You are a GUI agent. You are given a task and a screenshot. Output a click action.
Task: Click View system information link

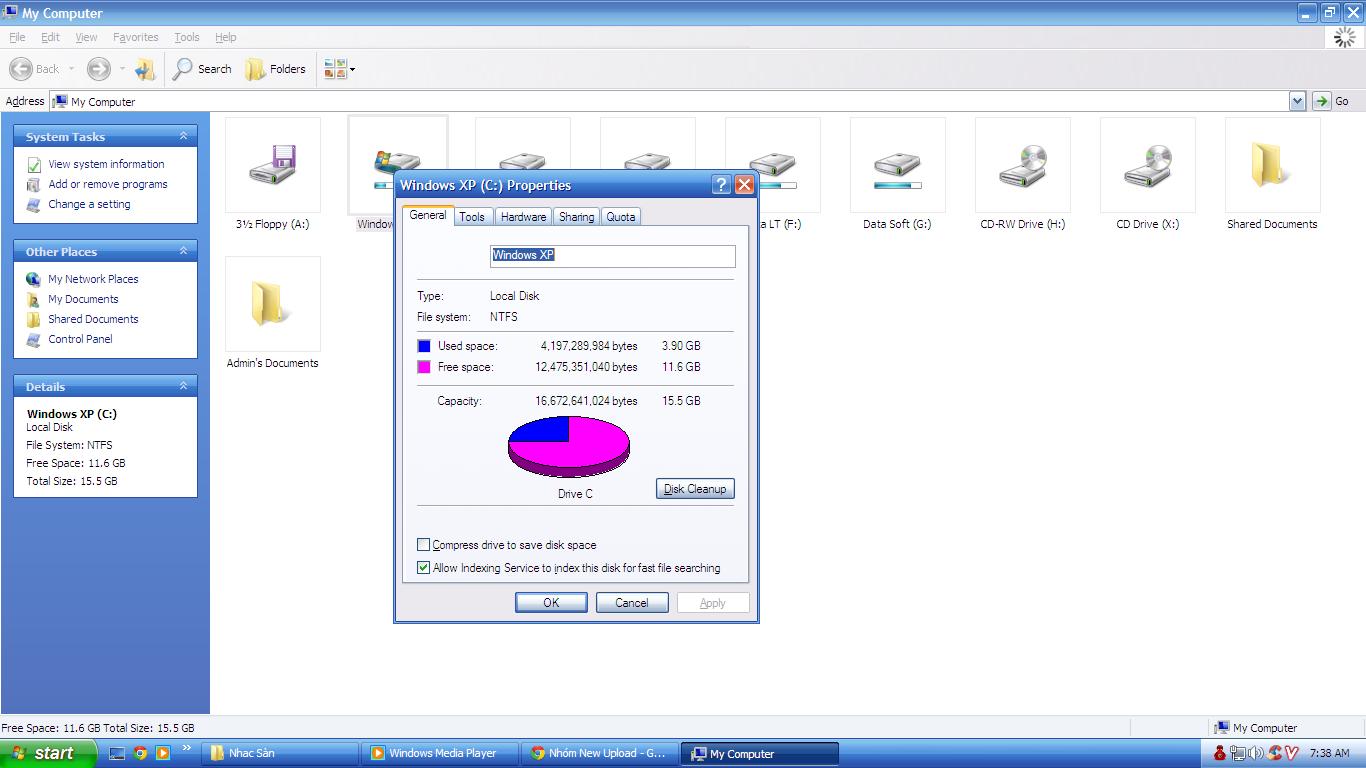coord(106,164)
